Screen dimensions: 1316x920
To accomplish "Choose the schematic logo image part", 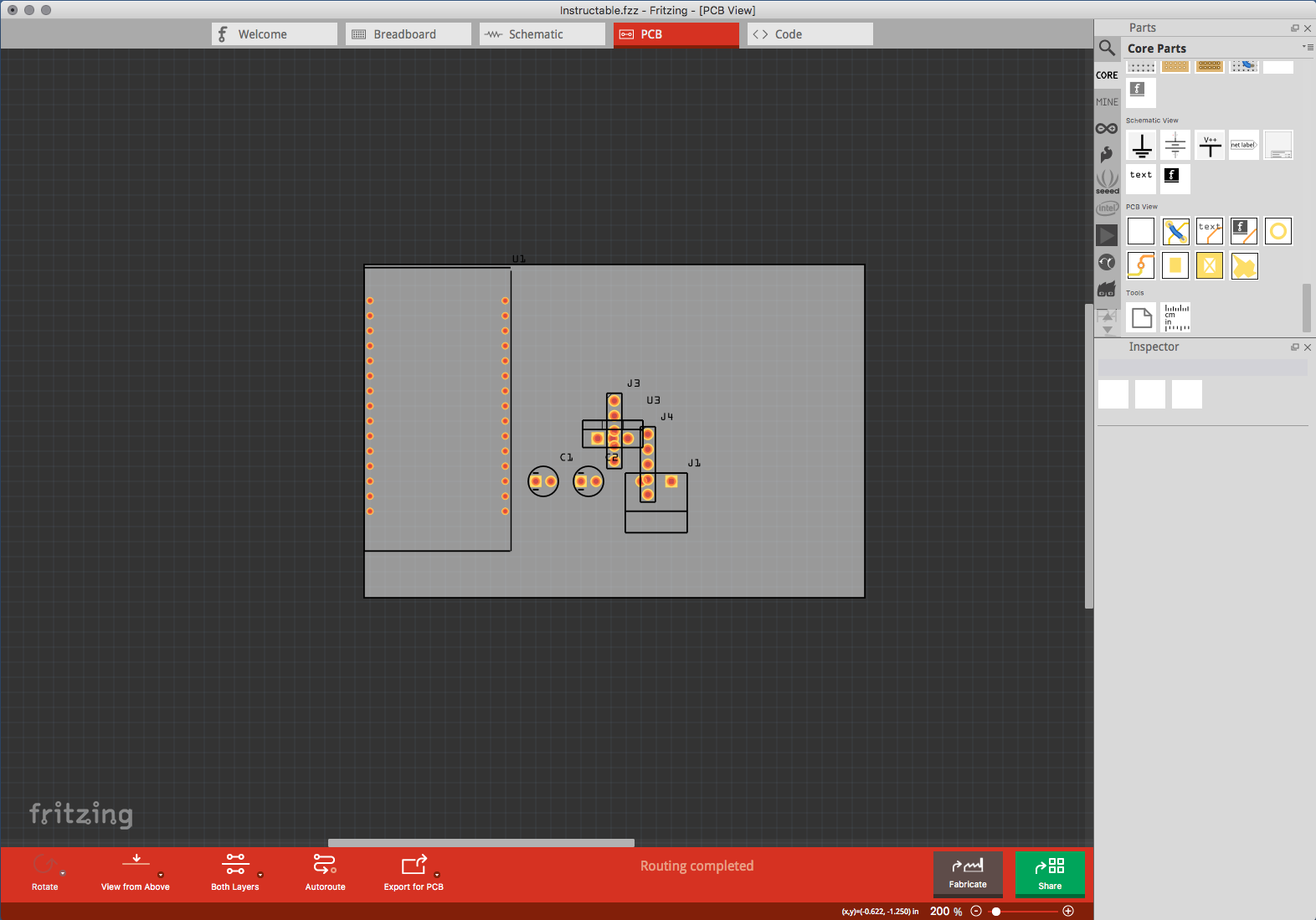I will (1175, 179).
